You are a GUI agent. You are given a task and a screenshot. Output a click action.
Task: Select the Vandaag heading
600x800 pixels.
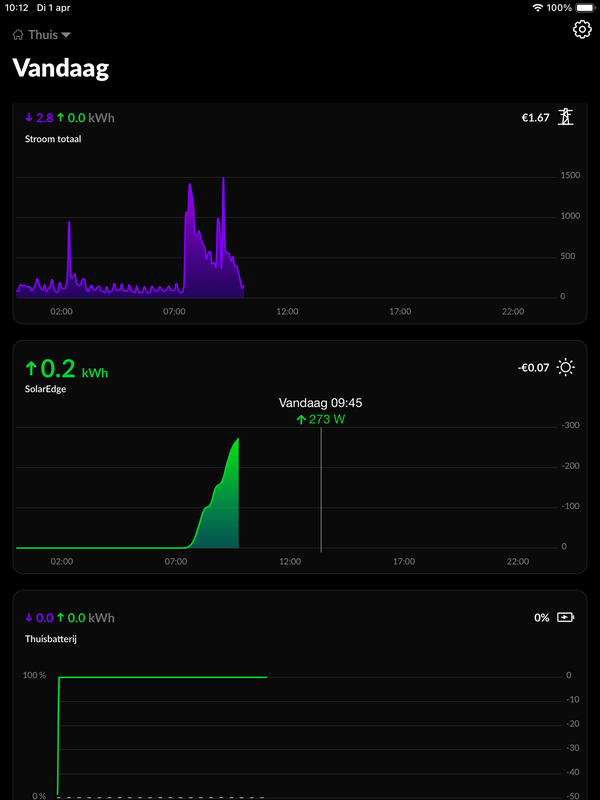61,68
